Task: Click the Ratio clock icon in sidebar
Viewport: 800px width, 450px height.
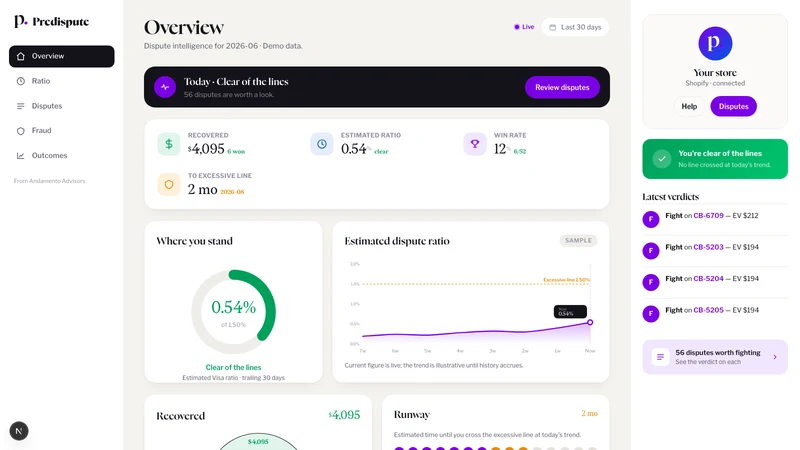Action: [20, 81]
